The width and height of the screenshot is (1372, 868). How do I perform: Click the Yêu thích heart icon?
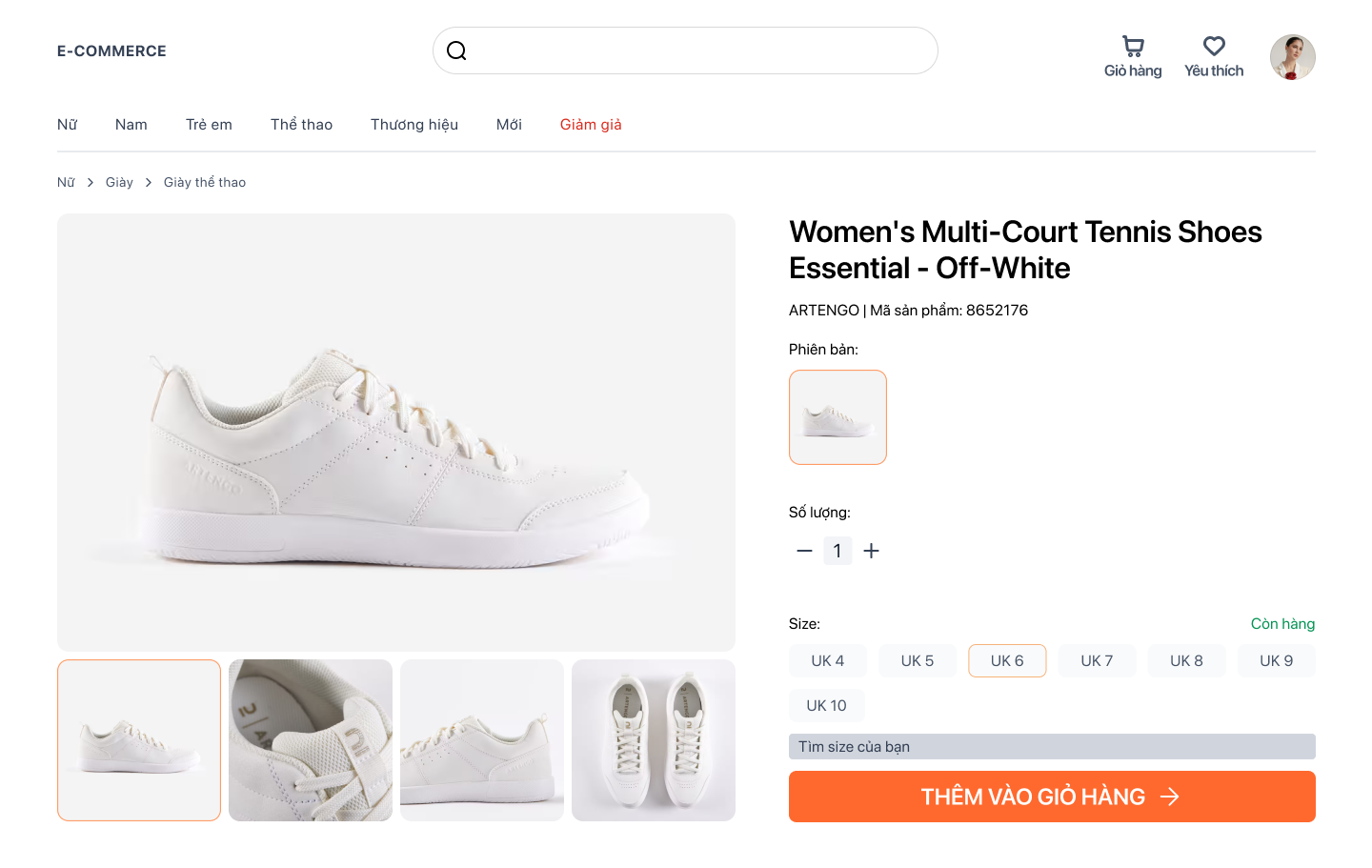(1213, 45)
